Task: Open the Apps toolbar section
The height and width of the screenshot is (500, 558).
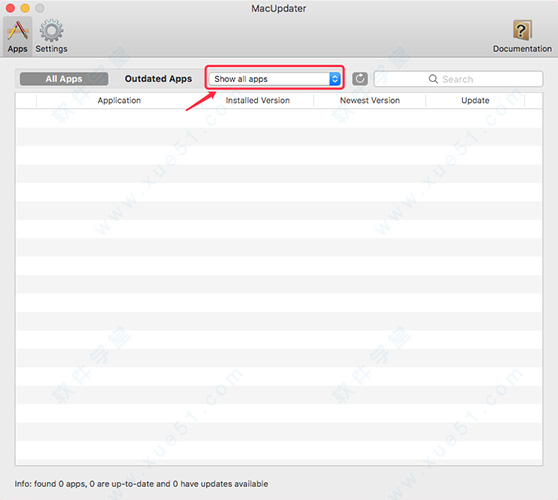Action: [x=17, y=36]
